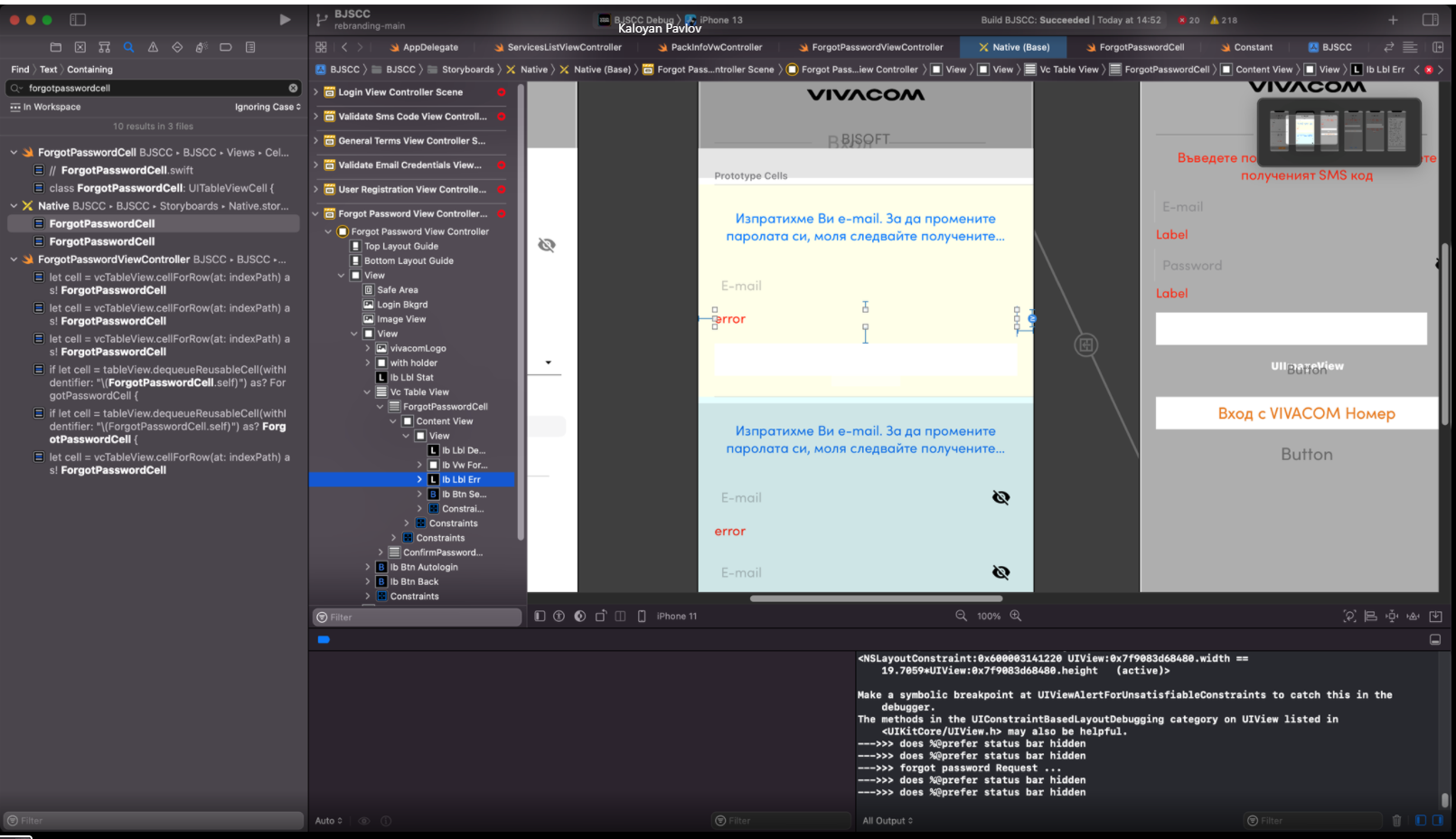
Task: Collapse the Vc Table View outline item
Action: pyautogui.click(x=368, y=392)
